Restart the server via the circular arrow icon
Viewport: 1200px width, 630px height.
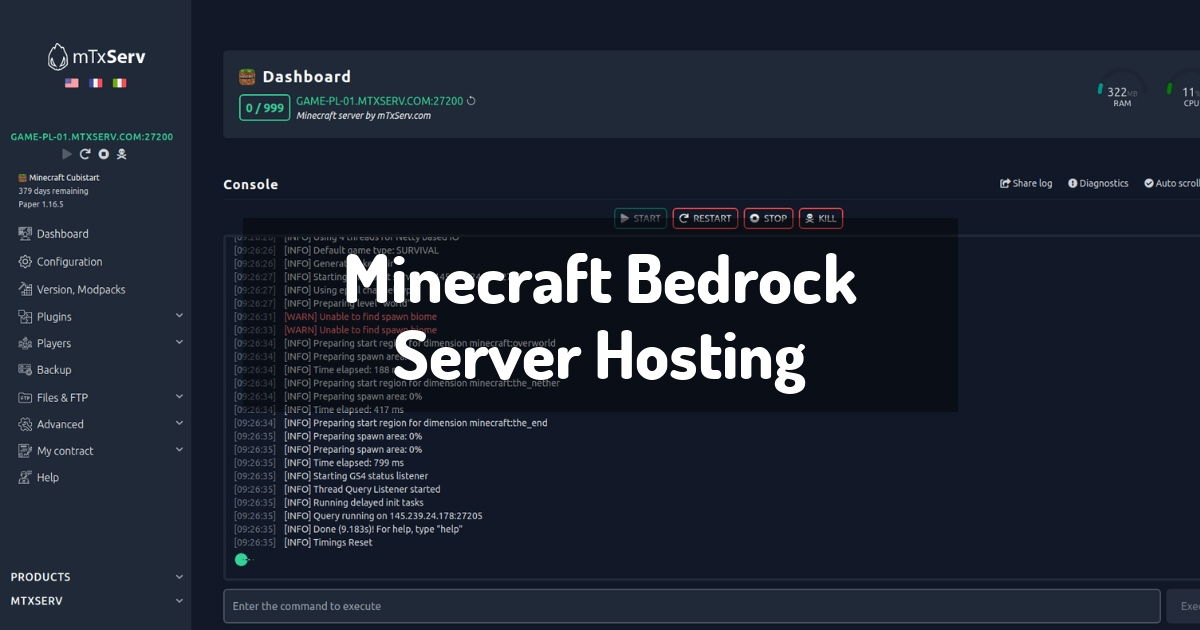(x=85, y=154)
